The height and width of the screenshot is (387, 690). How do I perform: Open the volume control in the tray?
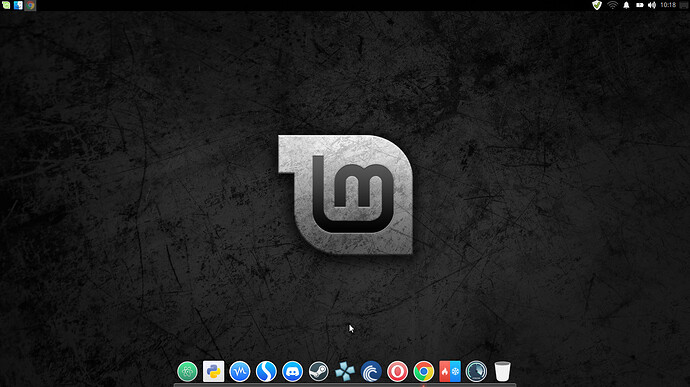pos(652,5)
